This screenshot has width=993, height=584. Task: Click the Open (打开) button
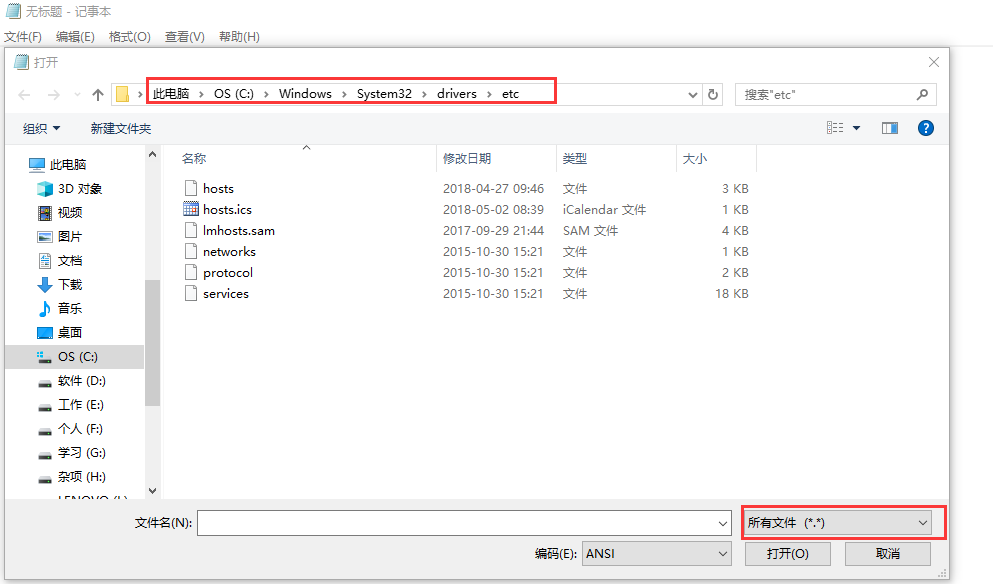click(x=787, y=554)
